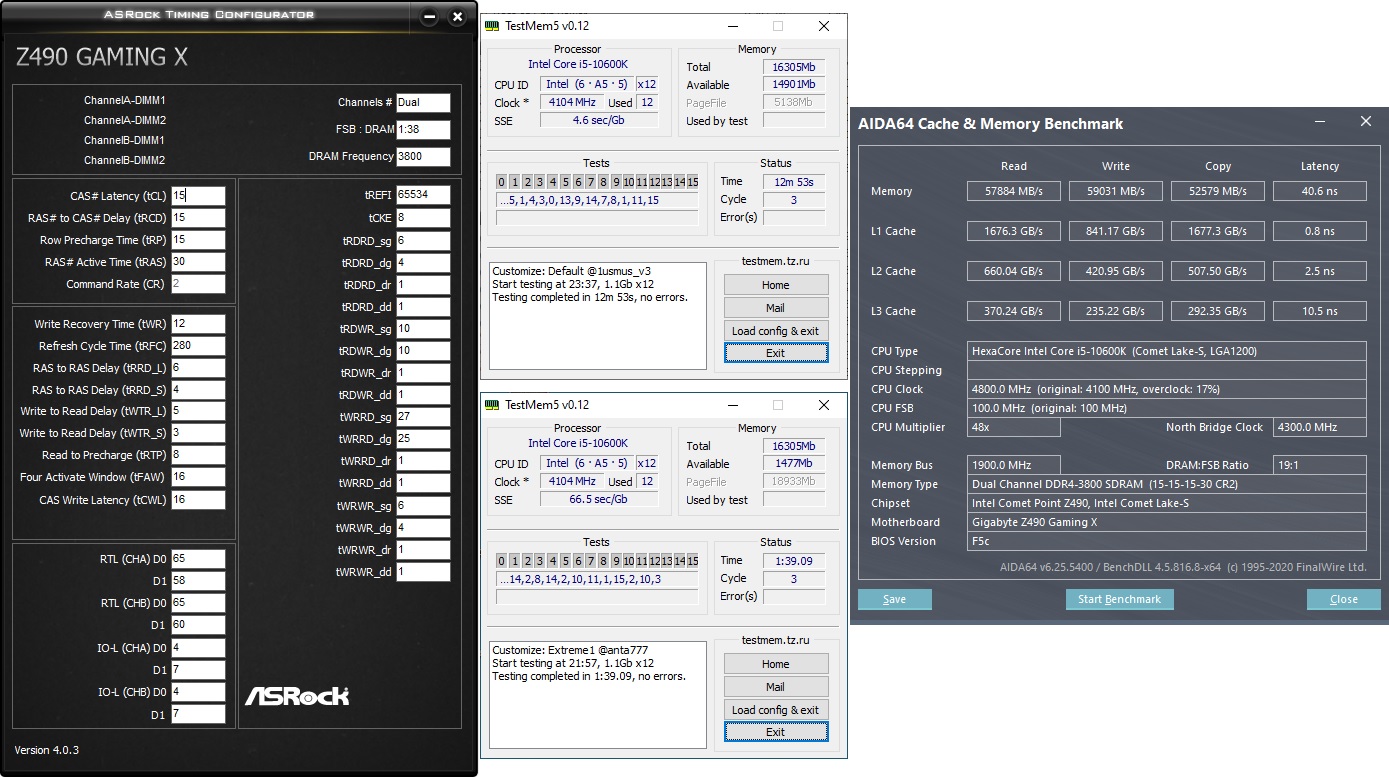Minimize the TestMem5 window with Extreme1 config
1389x777 pixels.
tap(732, 405)
